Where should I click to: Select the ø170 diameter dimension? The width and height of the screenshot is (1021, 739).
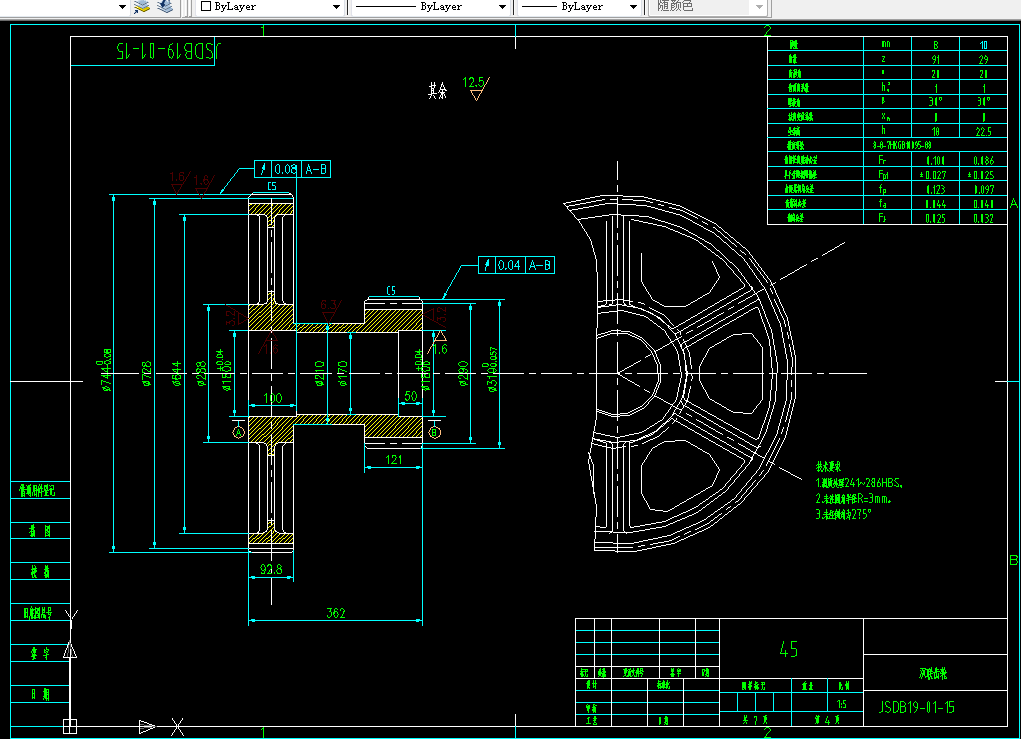tap(343, 374)
